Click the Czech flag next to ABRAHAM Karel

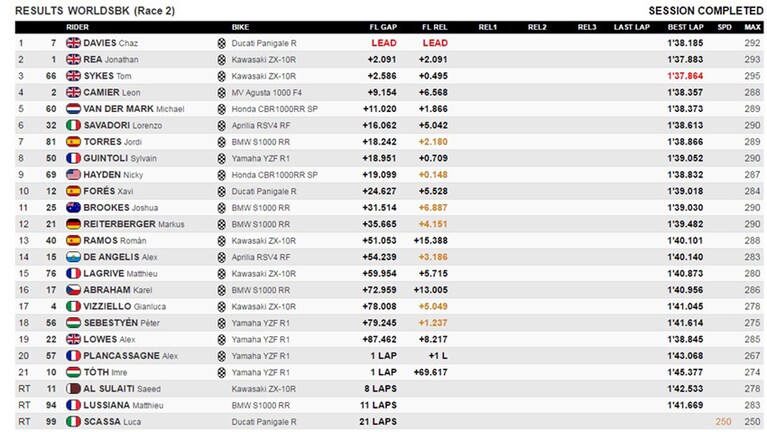pos(73,290)
